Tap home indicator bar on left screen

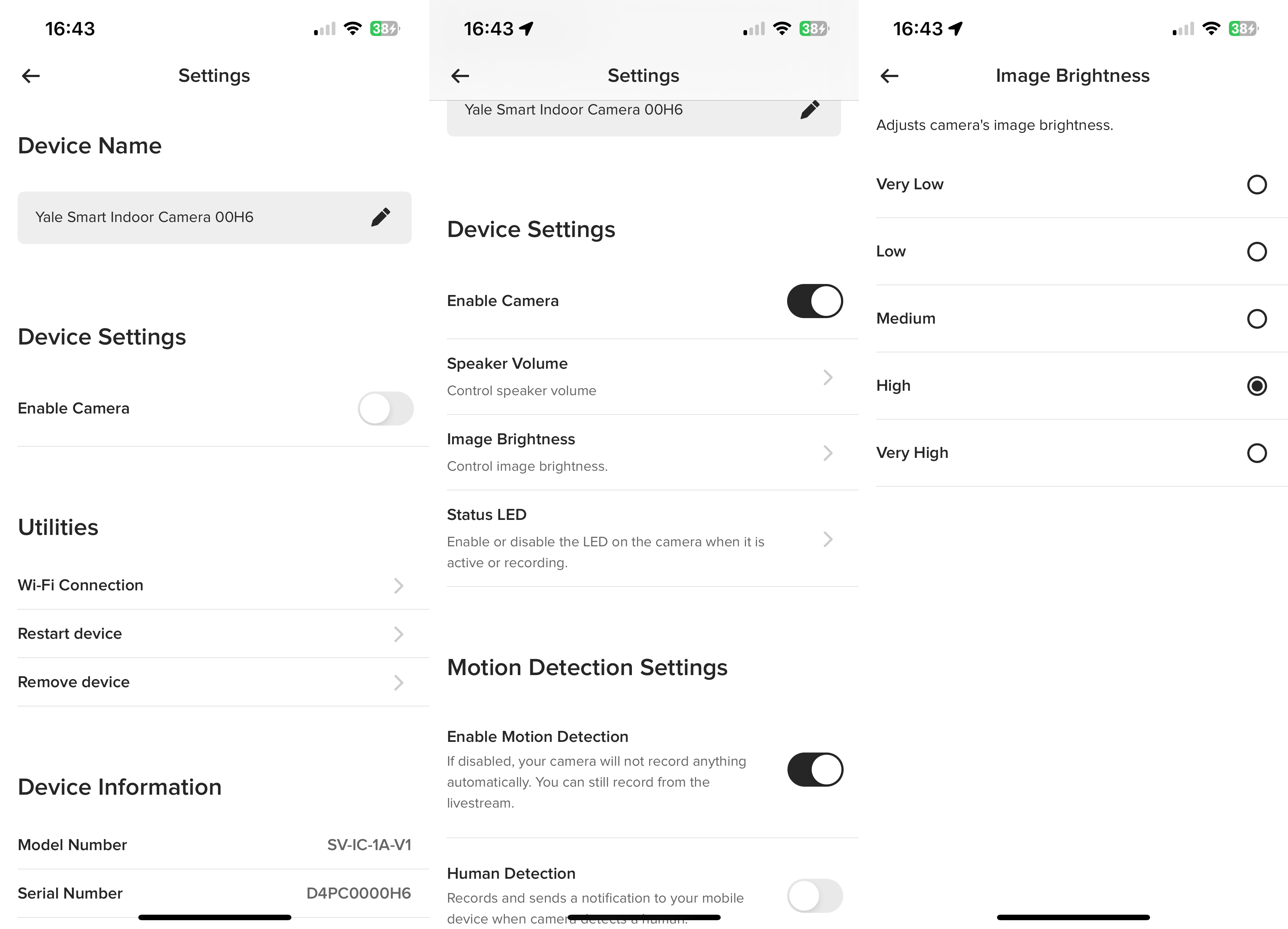point(215,917)
